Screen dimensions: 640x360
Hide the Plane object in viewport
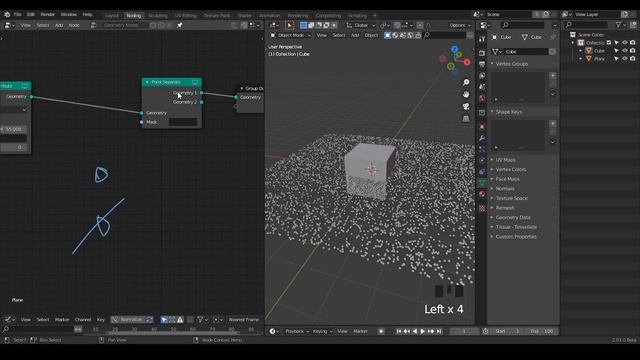(624, 59)
